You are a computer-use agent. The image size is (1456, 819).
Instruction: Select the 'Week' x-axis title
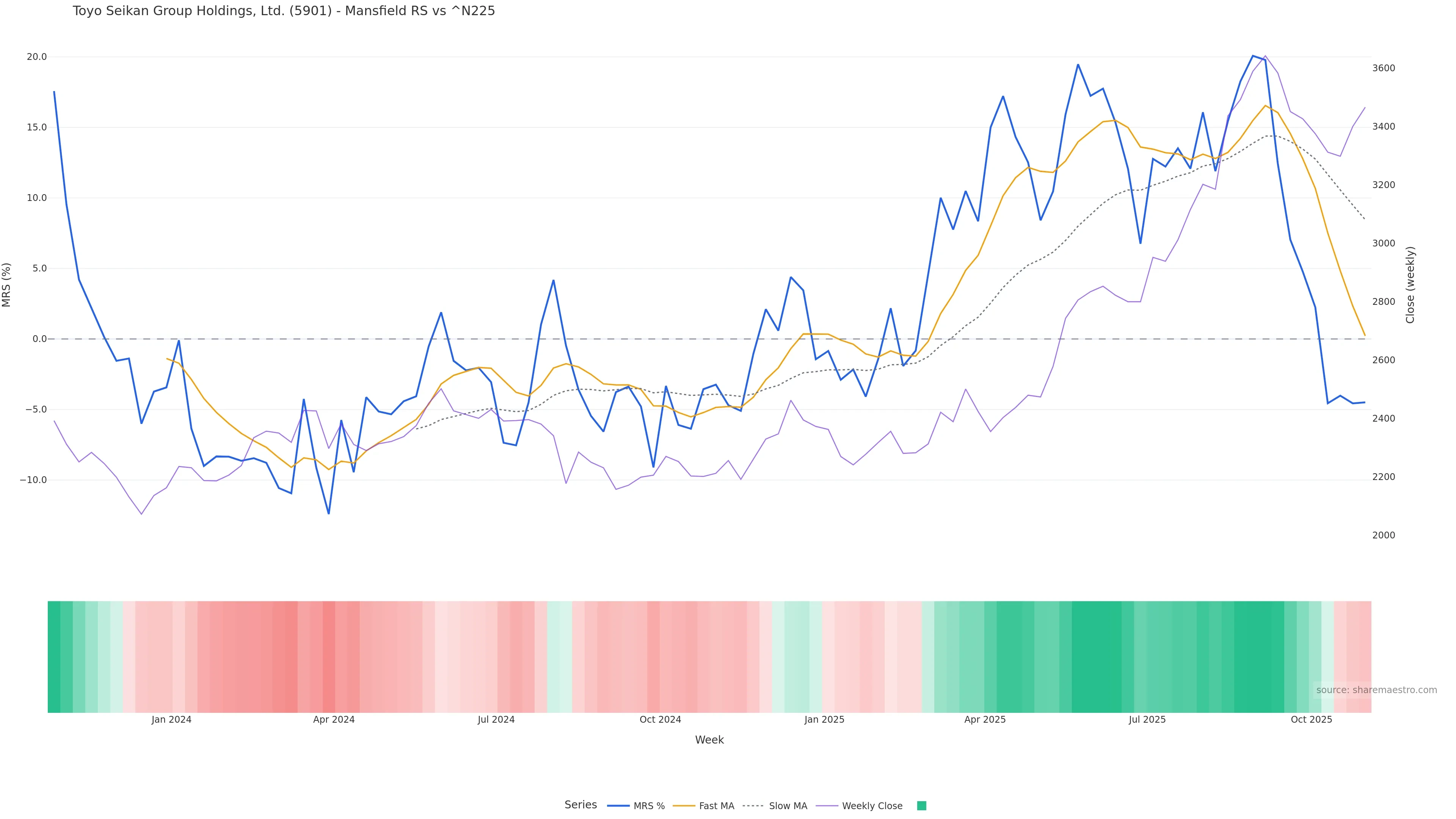[709, 740]
